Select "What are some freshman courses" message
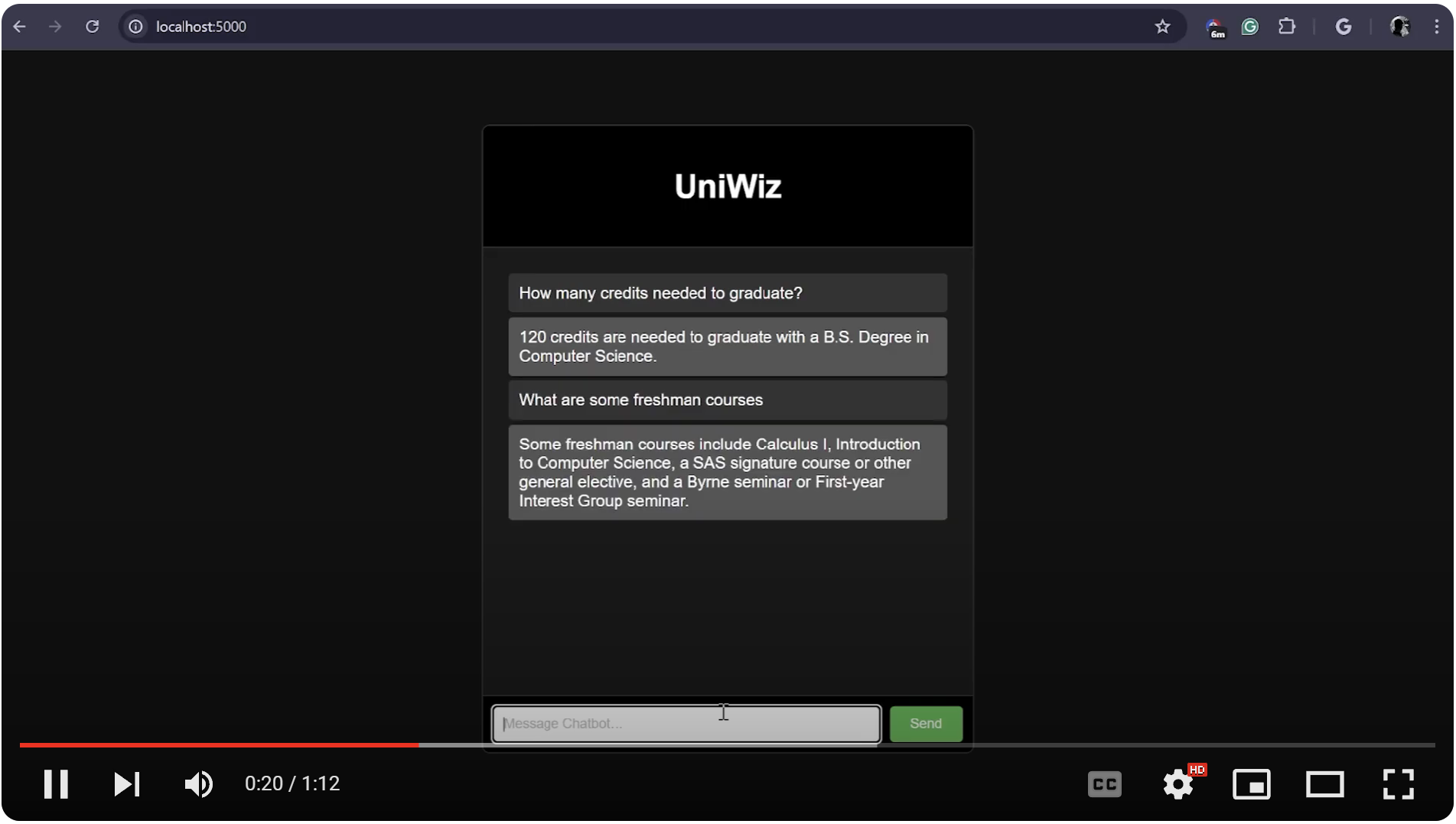The image size is (1456, 824). (x=728, y=400)
